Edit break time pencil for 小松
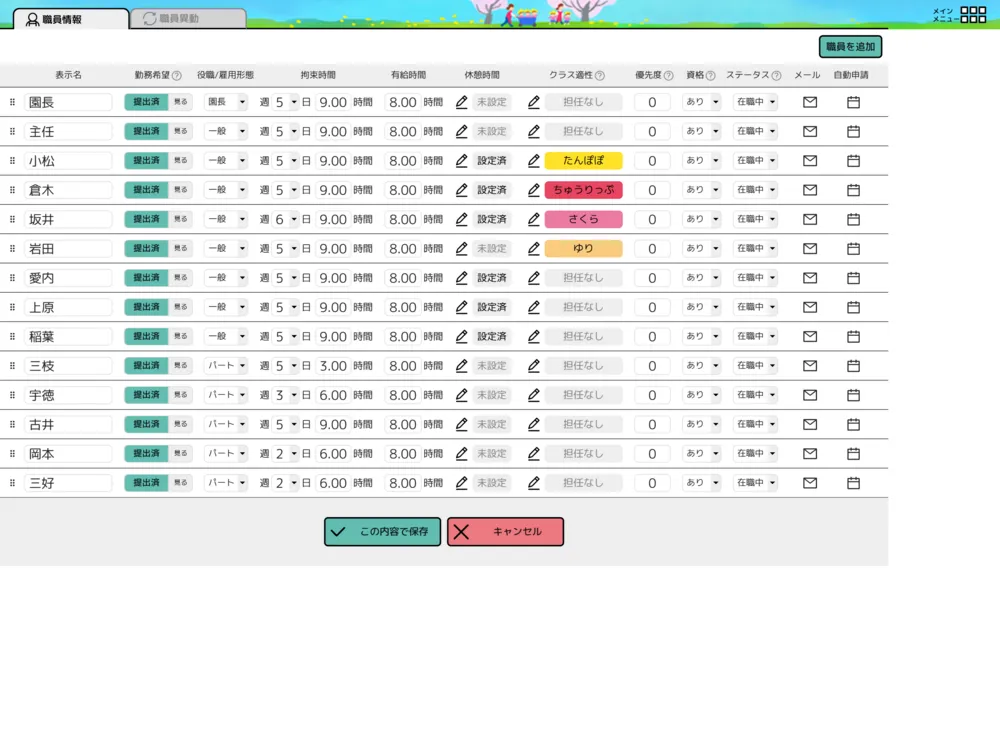Viewport: 1000px width, 750px height. (462, 161)
